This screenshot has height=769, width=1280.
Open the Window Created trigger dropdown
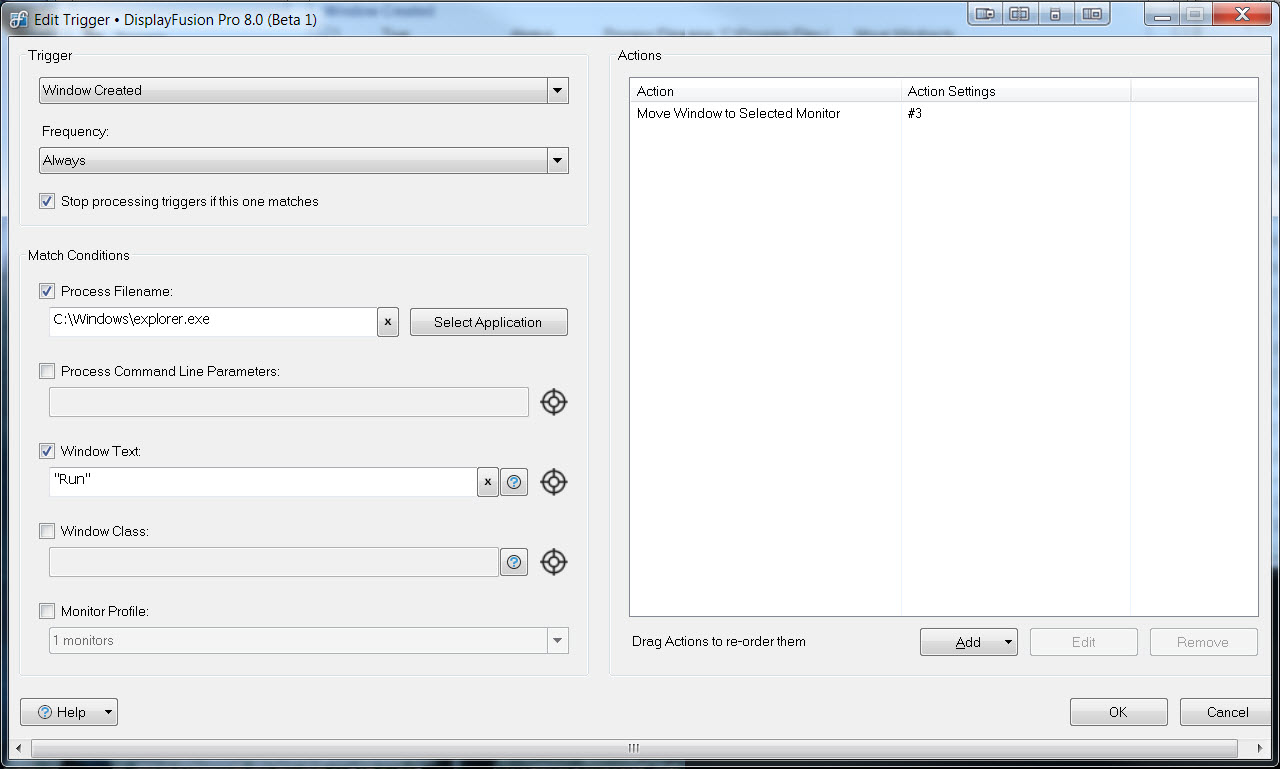tap(557, 91)
